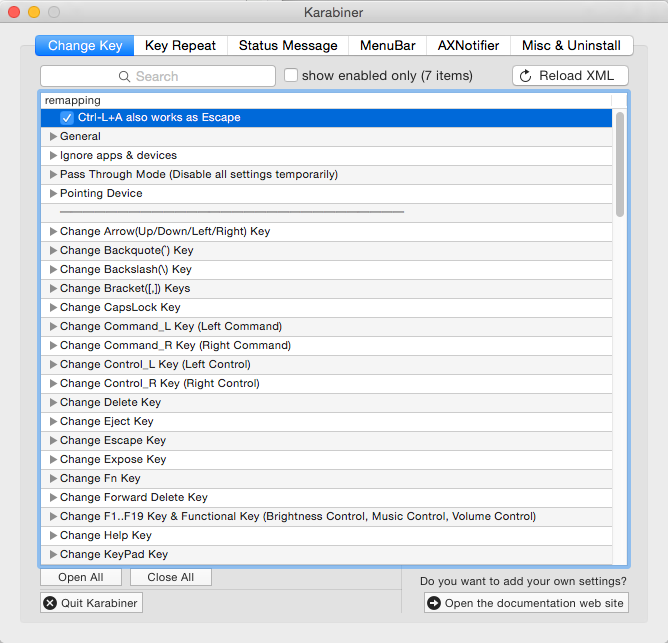Click "Do you want to add your own settings?"
Screen dimensions: 668x643
coord(523,581)
